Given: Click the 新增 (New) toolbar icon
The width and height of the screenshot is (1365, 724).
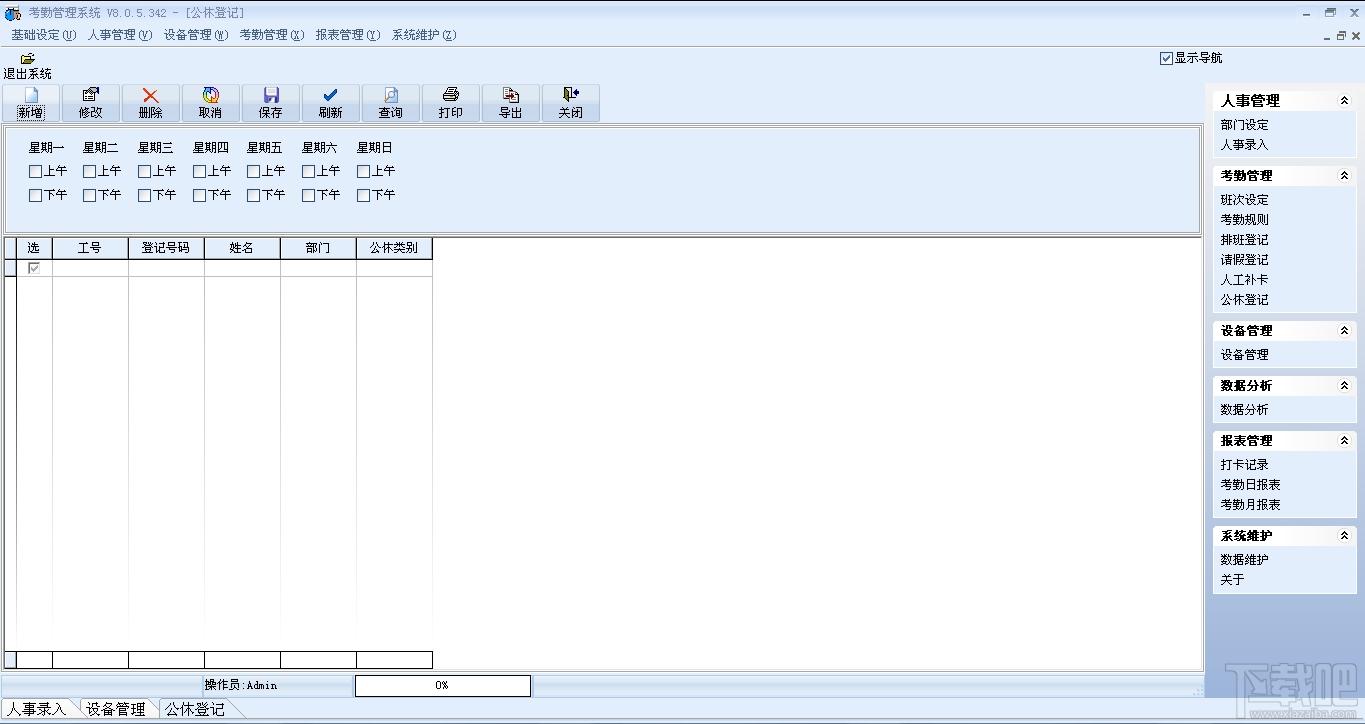Looking at the screenshot, I should pyautogui.click(x=31, y=95).
